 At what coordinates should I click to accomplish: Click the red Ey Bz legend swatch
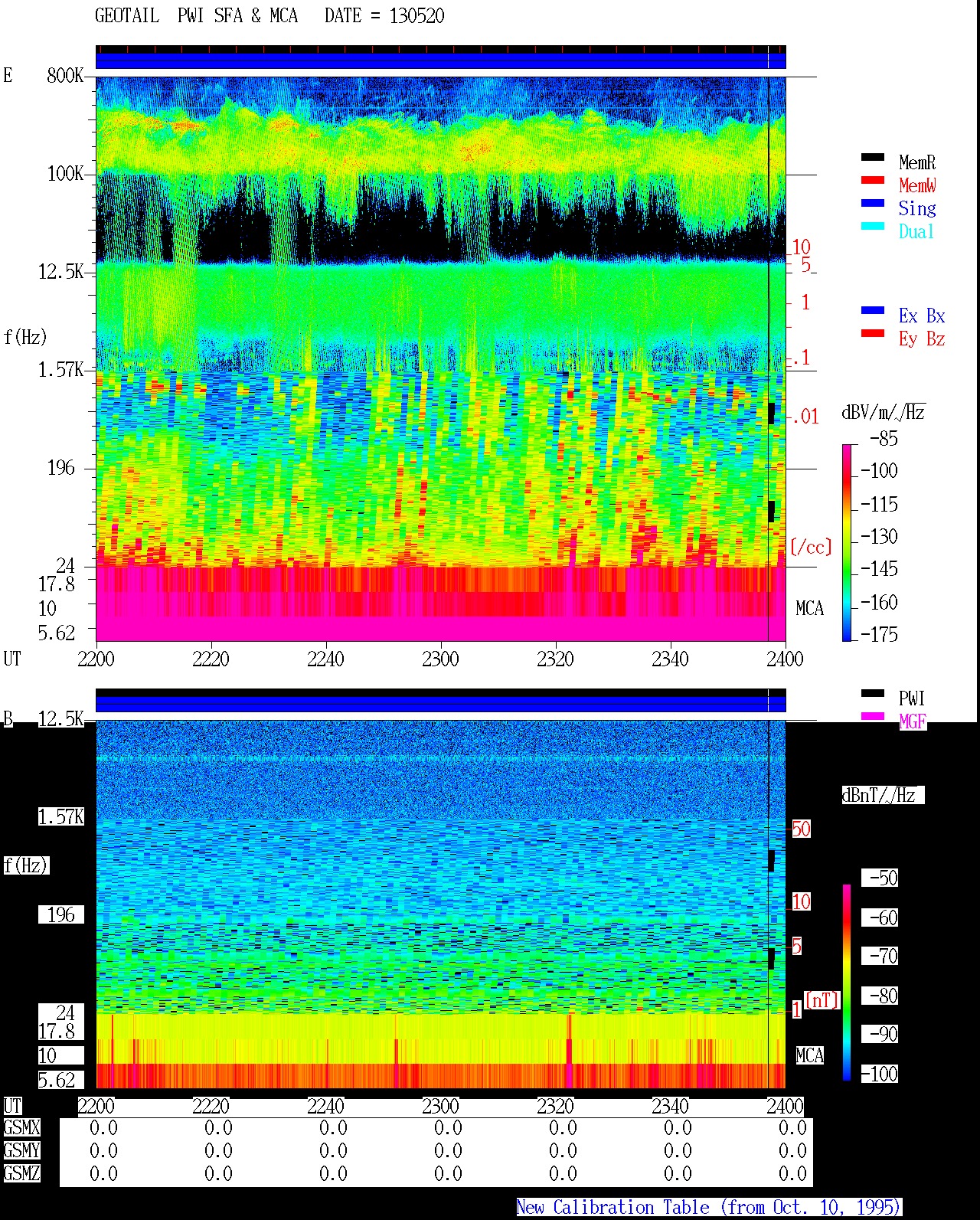872,334
